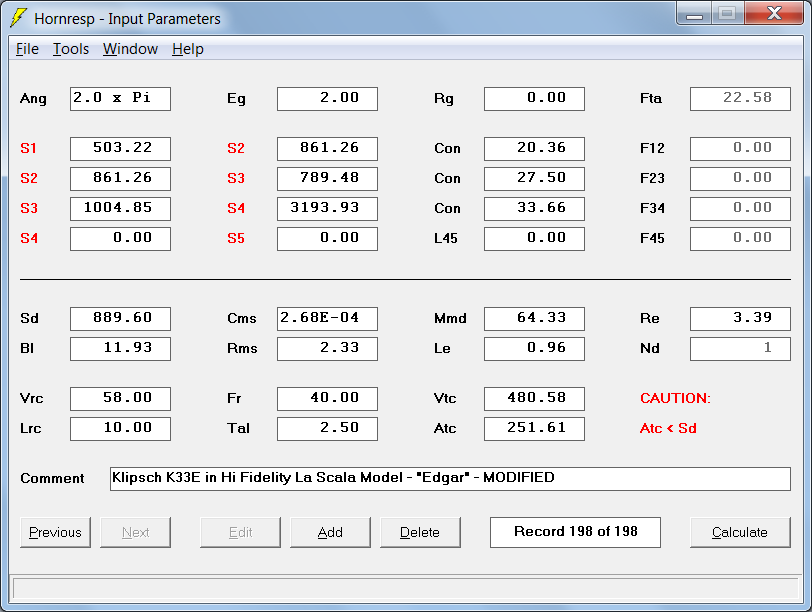
Task: Click the Ang label
Action: tap(33, 98)
